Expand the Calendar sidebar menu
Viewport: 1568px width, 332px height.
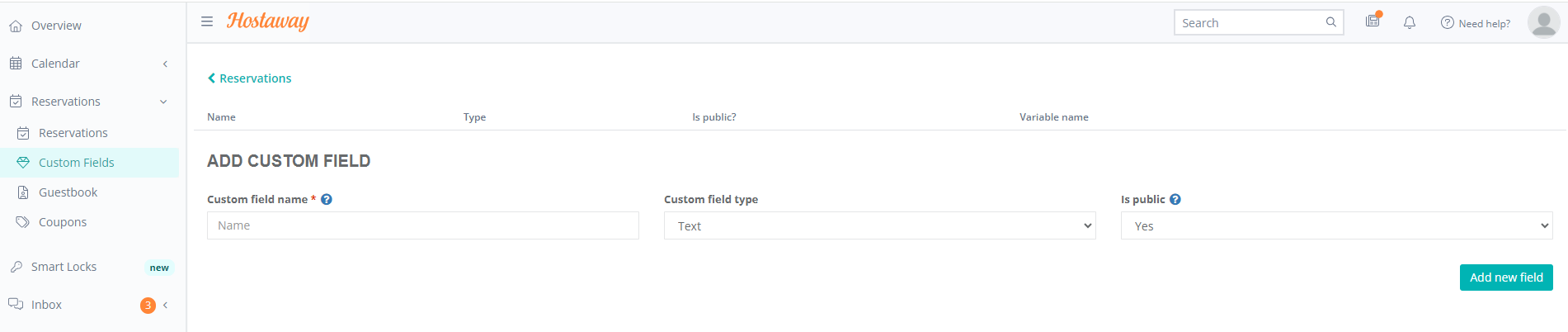(x=165, y=64)
